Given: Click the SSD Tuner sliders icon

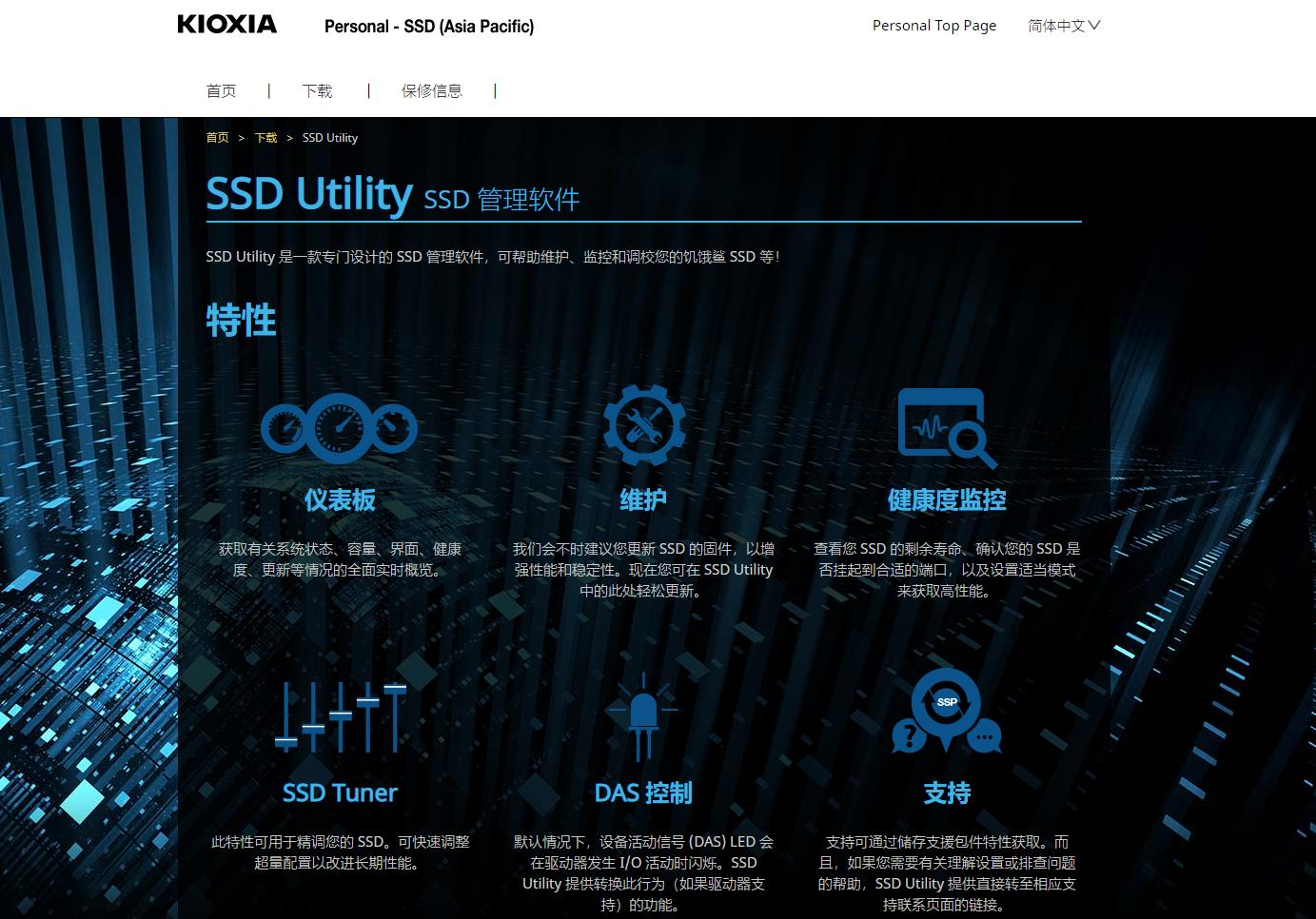Looking at the screenshot, I should tap(340, 717).
